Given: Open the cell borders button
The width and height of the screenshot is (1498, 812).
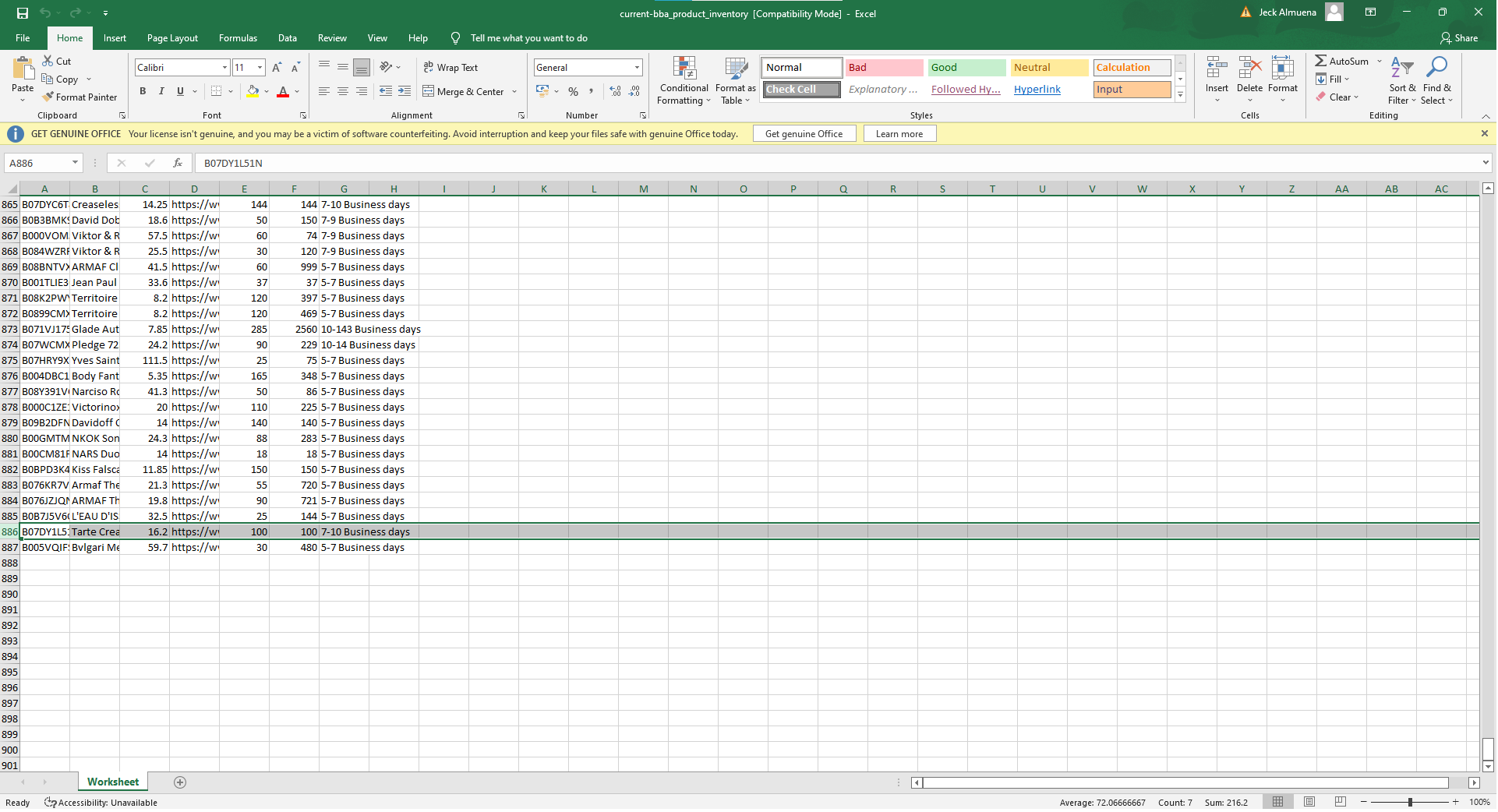Looking at the screenshot, I should [217, 91].
